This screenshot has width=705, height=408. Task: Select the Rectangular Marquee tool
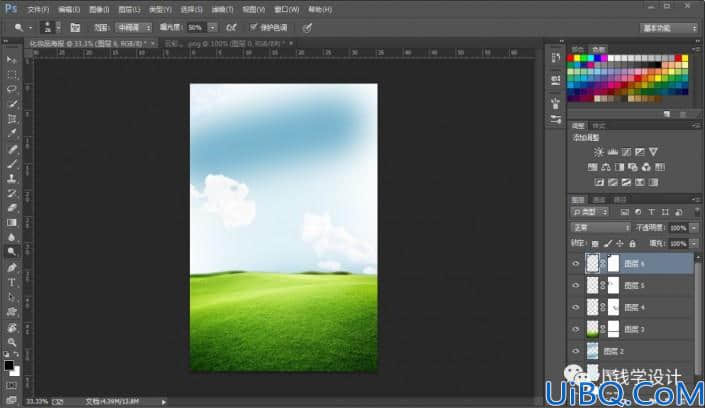tap(12, 75)
